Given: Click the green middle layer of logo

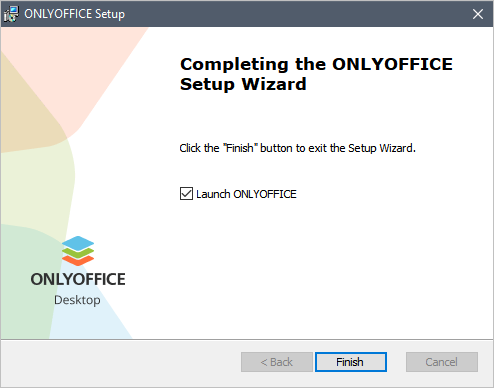Looking at the screenshot, I should [x=78, y=254].
